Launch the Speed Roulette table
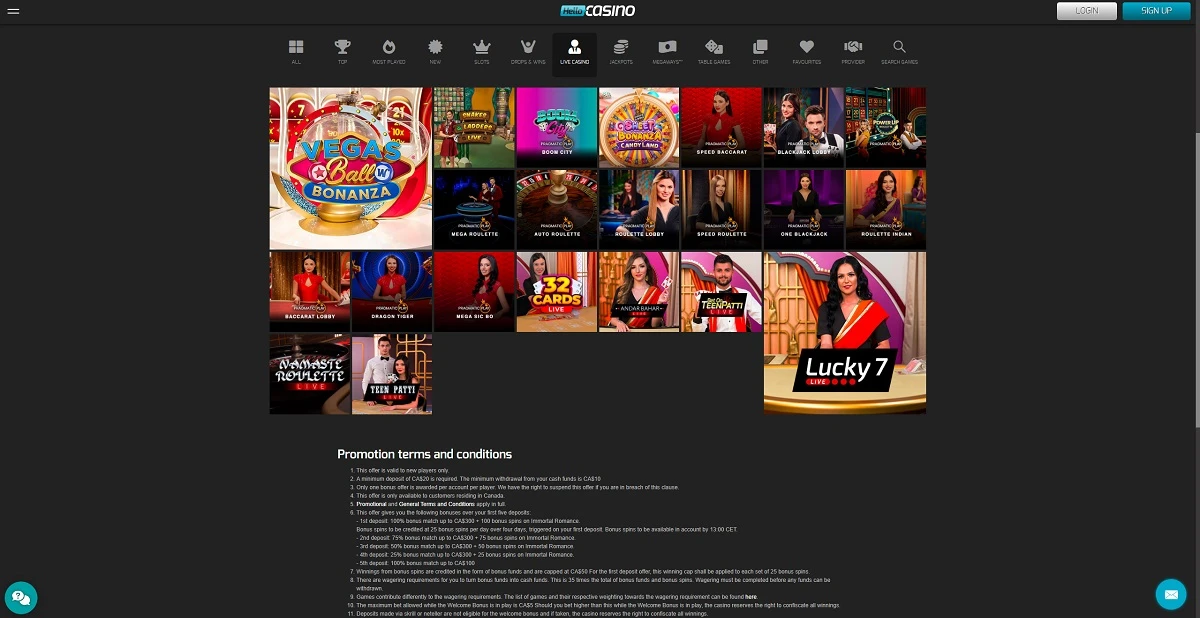 pyautogui.click(x=722, y=209)
